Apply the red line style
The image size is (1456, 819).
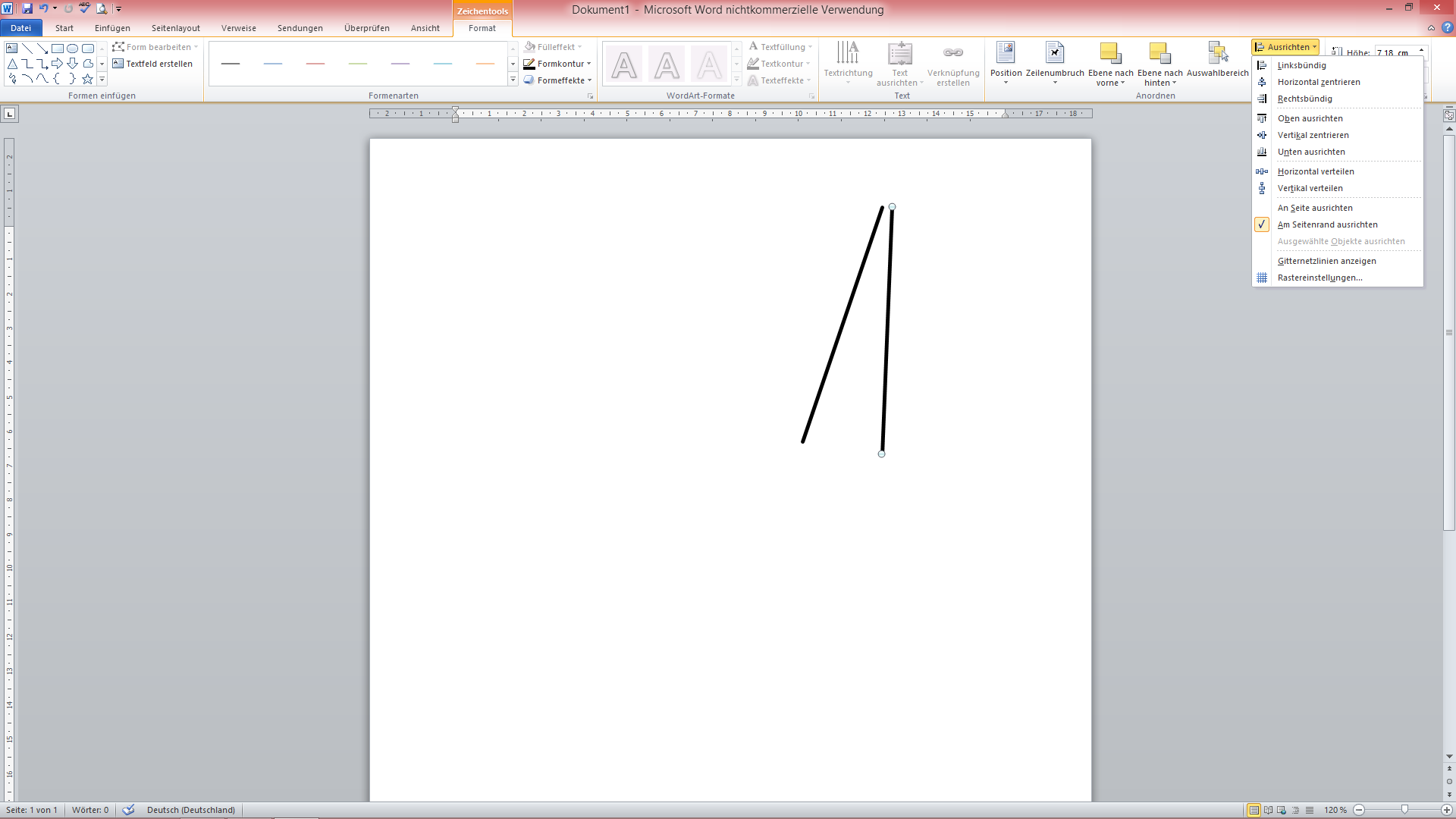[x=315, y=64]
